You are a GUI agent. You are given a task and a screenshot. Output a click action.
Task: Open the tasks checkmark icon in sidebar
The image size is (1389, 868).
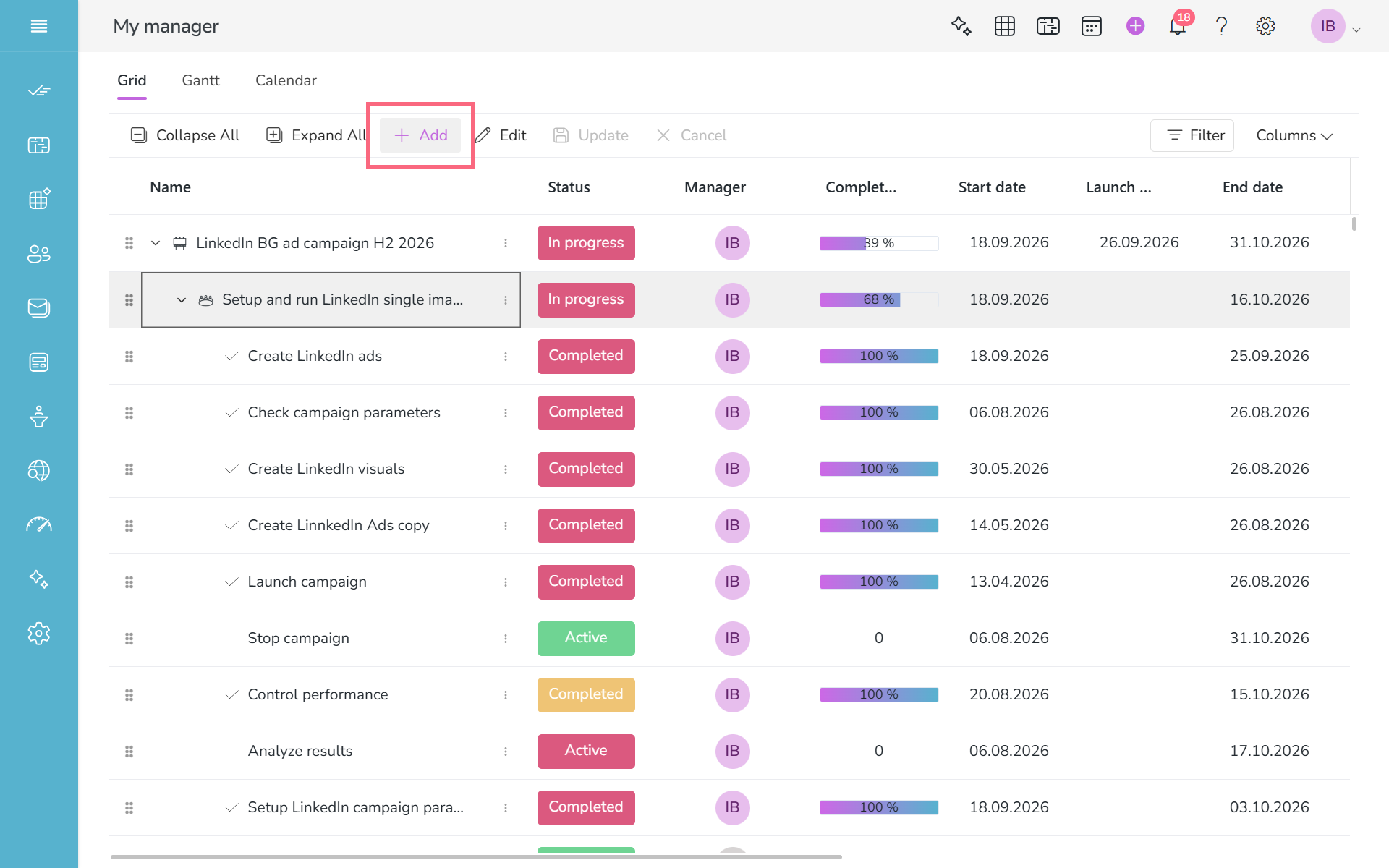tap(39, 91)
